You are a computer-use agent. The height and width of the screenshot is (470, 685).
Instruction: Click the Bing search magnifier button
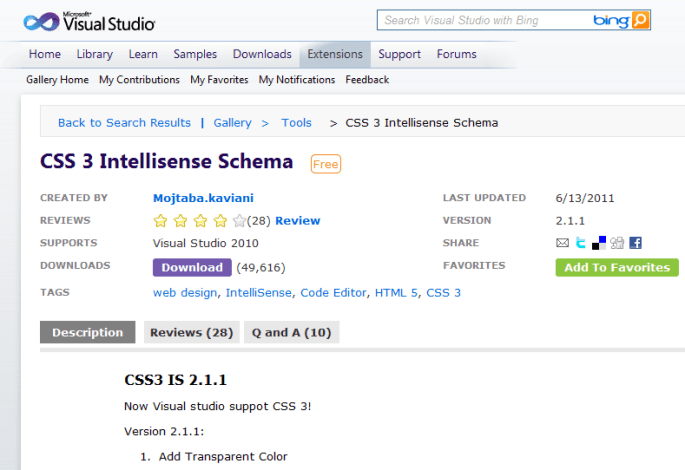pos(640,20)
